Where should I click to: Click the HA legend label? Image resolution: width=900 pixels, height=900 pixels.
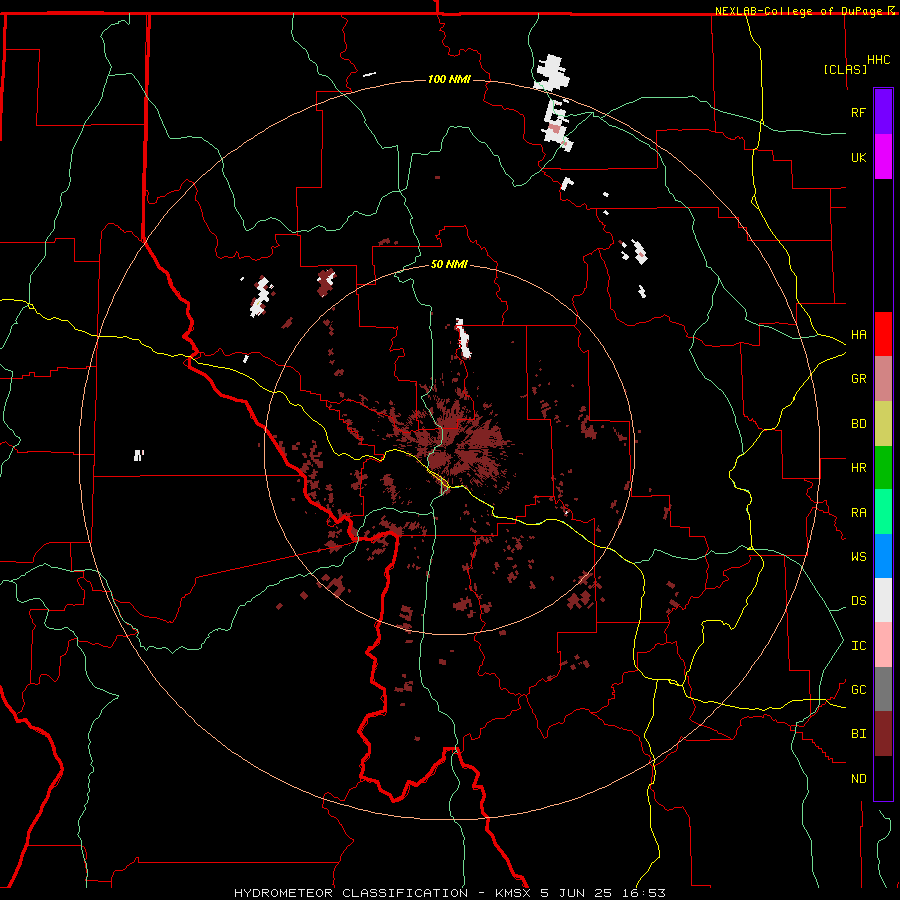coord(858,335)
